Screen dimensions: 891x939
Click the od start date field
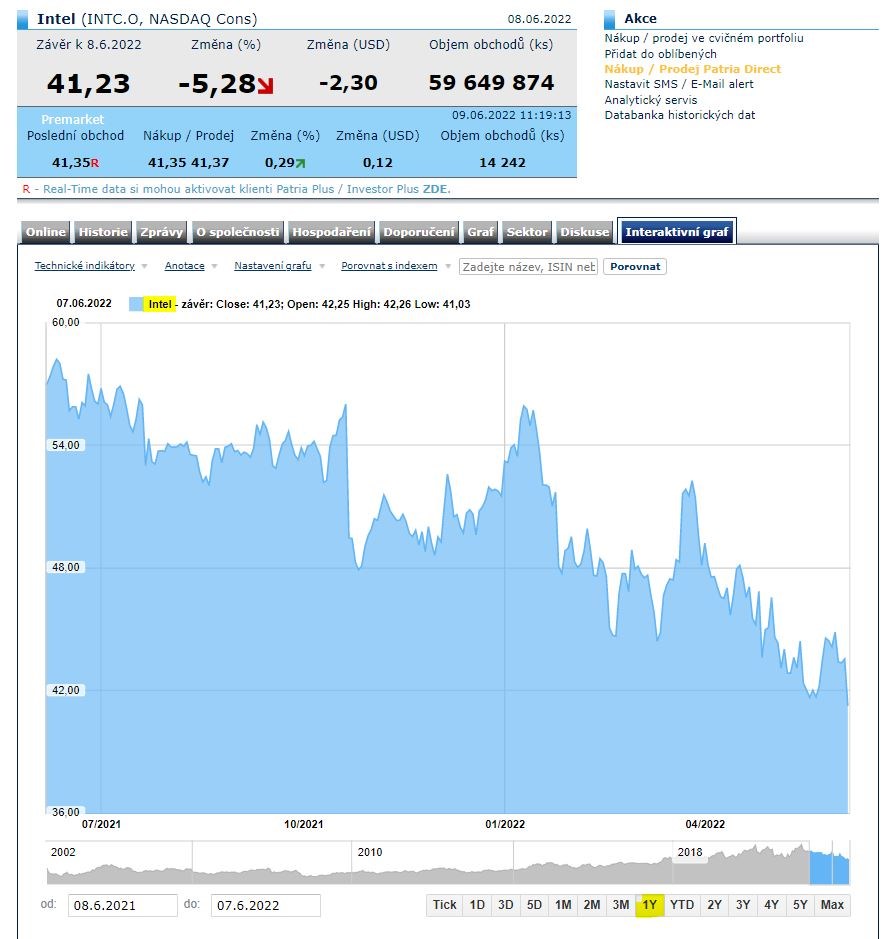click(x=122, y=905)
